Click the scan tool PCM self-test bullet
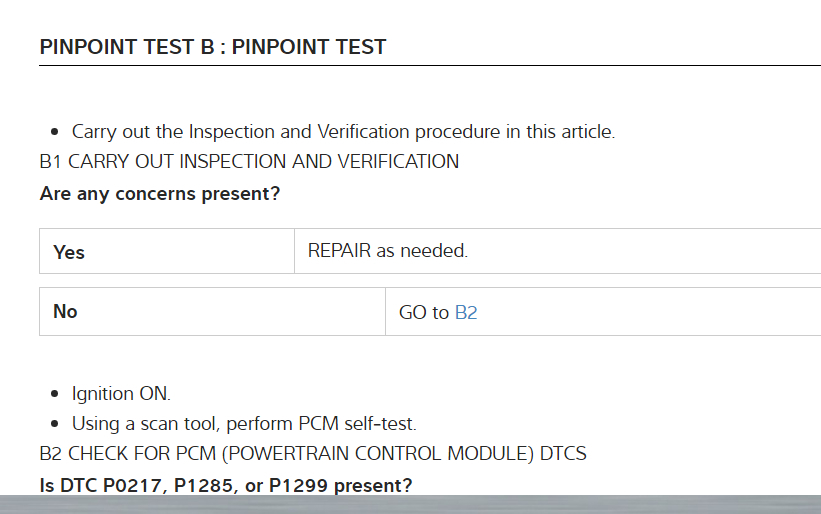Screen dimensions: 821x514 coord(244,424)
